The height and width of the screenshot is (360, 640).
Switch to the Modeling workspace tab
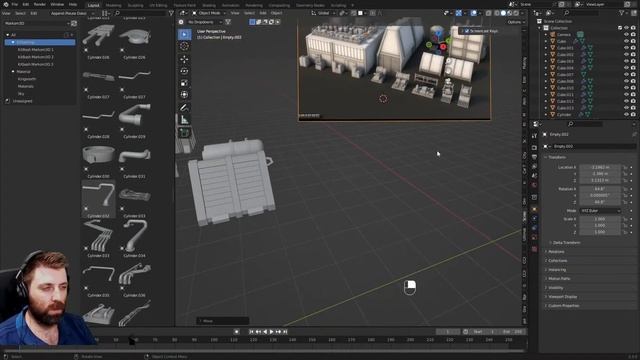click(x=113, y=5)
